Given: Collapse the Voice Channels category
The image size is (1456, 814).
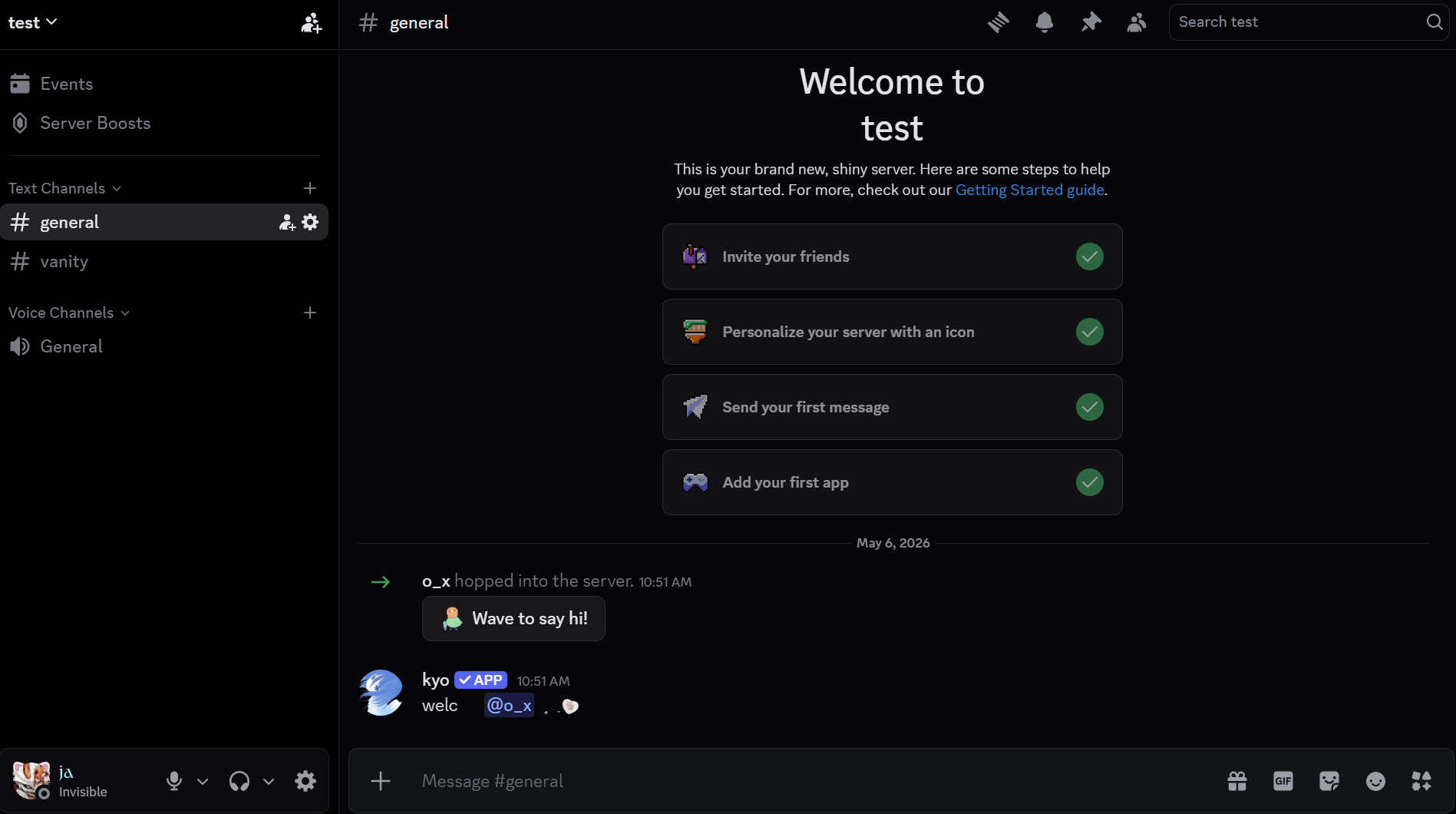Looking at the screenshot, I should coord(69,313).
